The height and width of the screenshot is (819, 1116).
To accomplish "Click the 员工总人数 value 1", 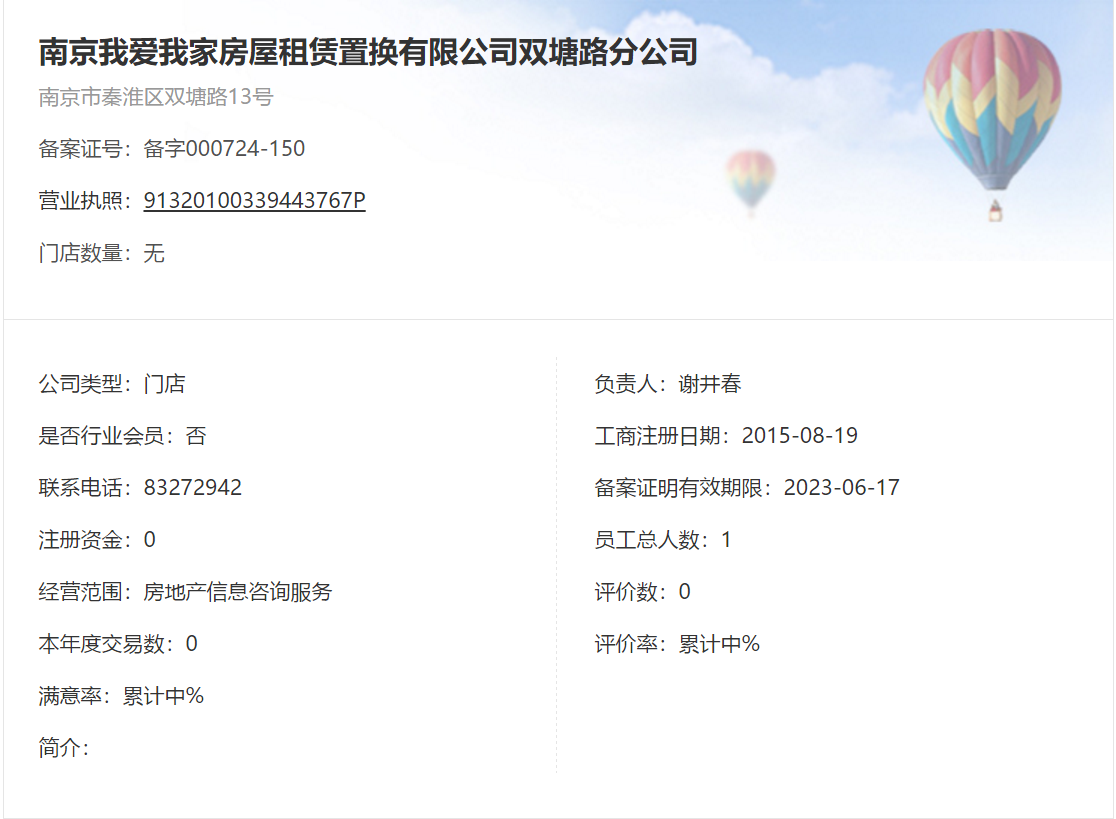I will [x=726, y=540].
